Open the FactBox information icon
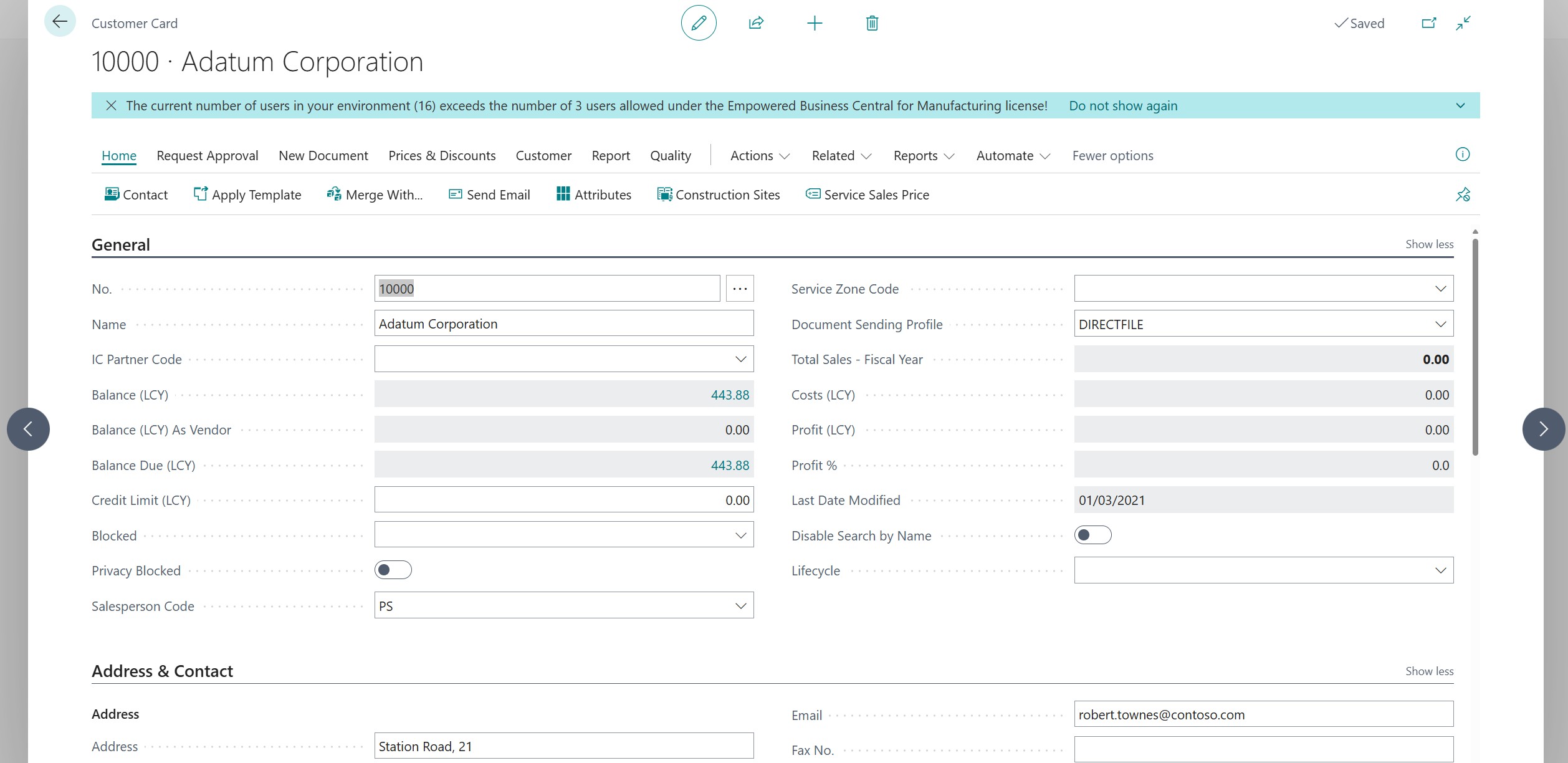 coord(1462,155)
